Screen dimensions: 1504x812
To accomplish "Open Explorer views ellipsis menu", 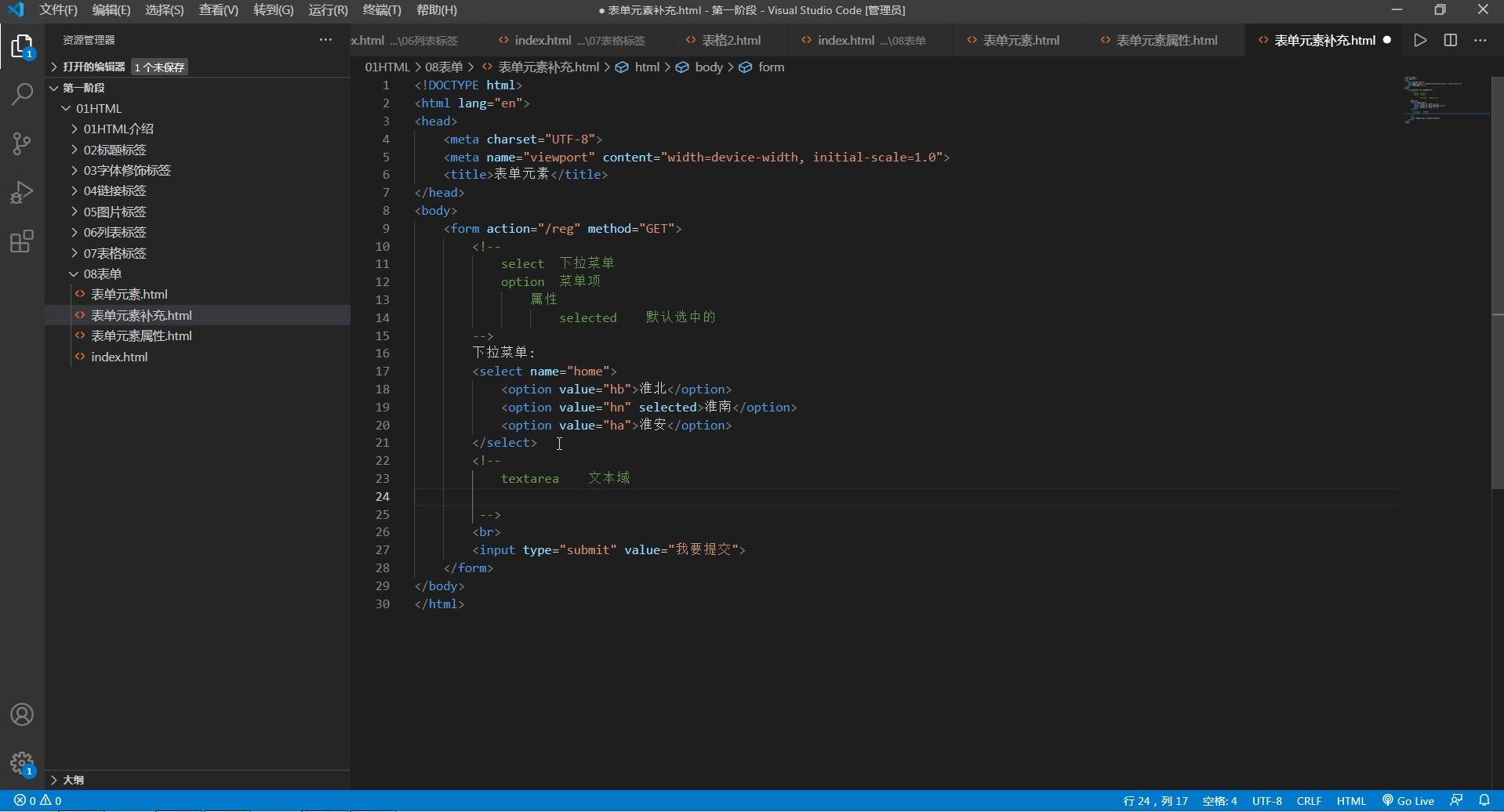I will coord(325,40).
